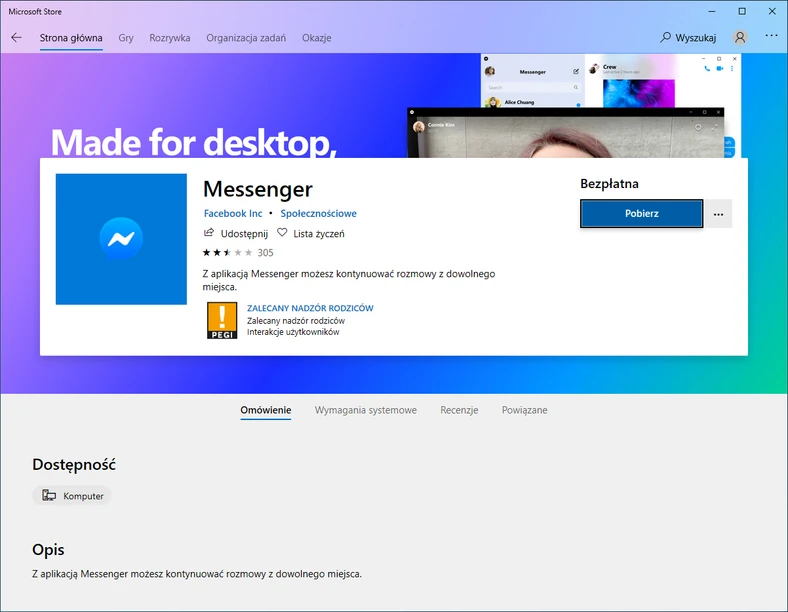Open the search magnifier icon

pyautogui.click(x=665, y=37)
